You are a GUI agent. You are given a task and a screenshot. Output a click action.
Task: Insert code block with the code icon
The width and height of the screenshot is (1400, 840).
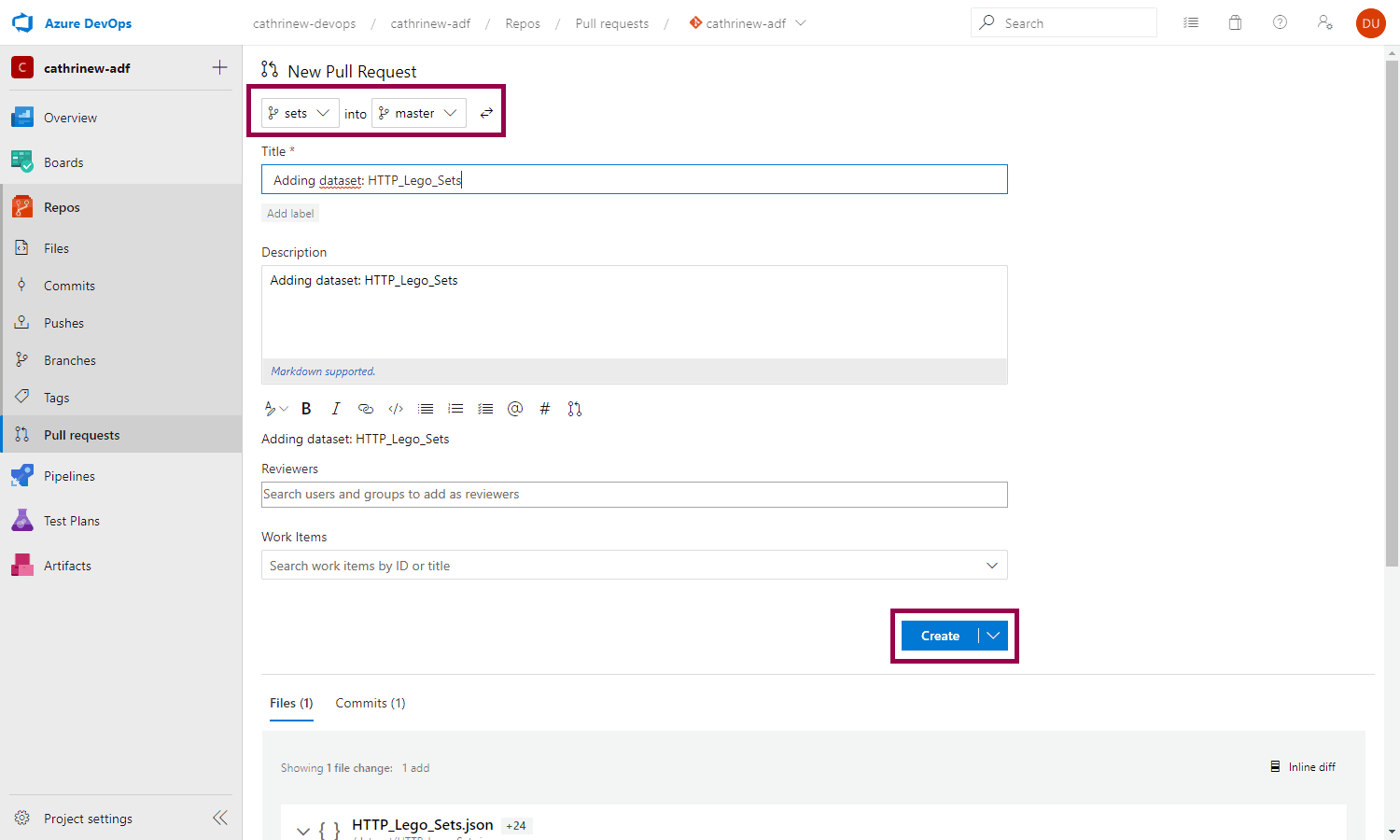[x=396, y=409]
